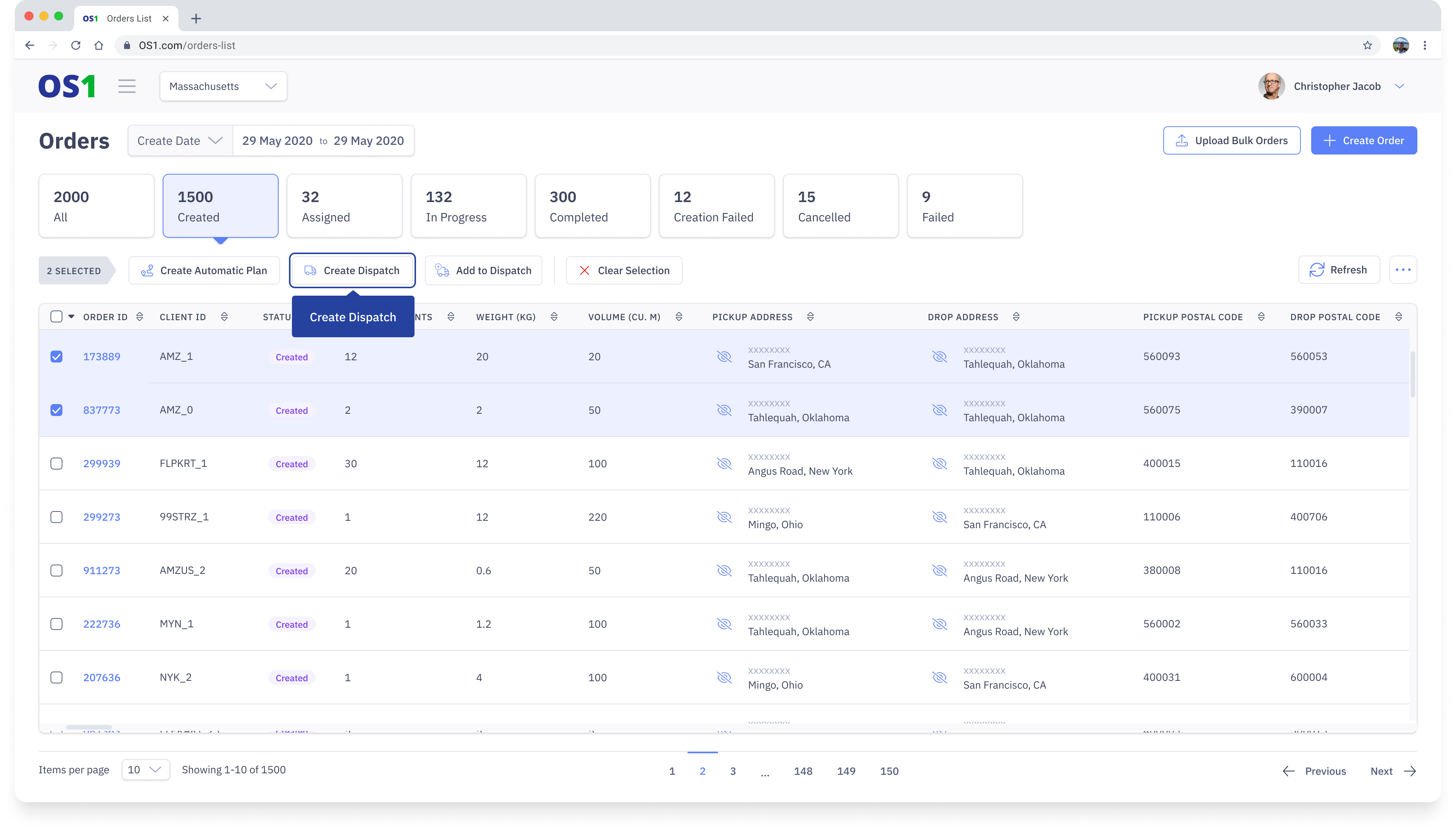This screenshot has height=832, width=1456.
Task: Open the Create Date filter dropdown
Action: [x=180, y=140]
